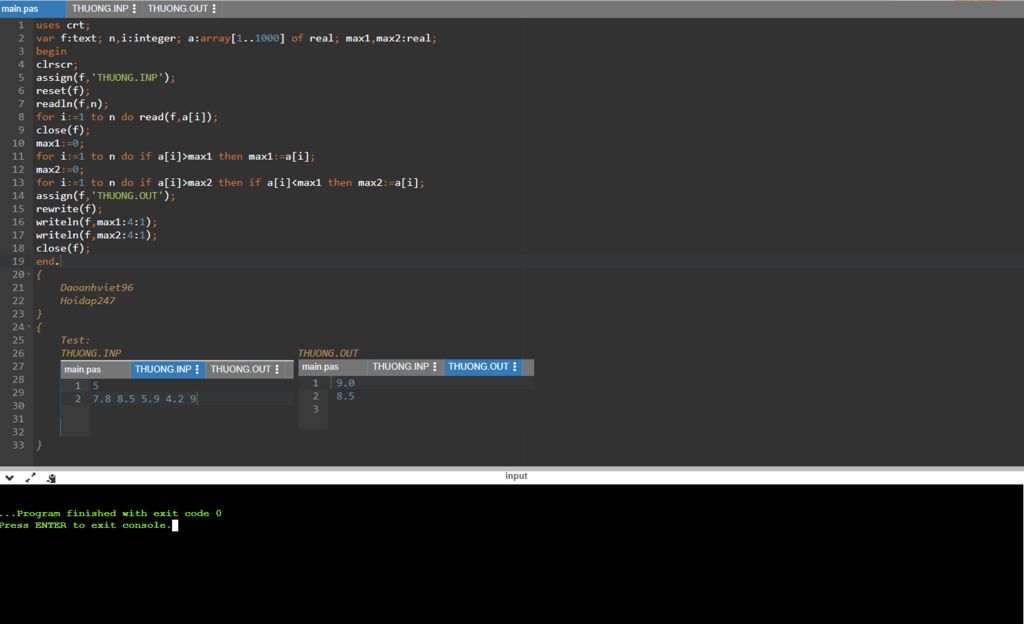Click on 'max1:=0;' on line 10
Image resolution: width=1024 pixels, height=624 pixels.
(60, 144)
